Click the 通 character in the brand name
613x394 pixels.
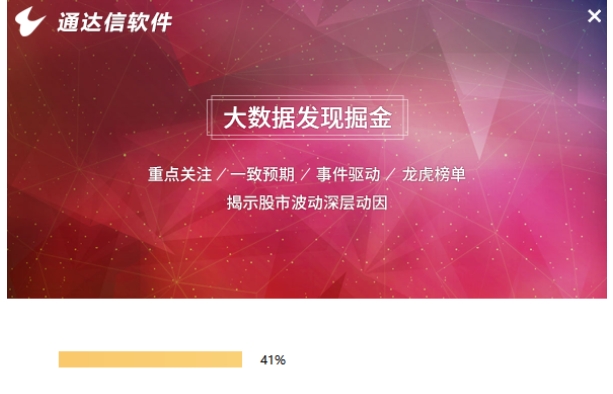click(x=69, y=22)
